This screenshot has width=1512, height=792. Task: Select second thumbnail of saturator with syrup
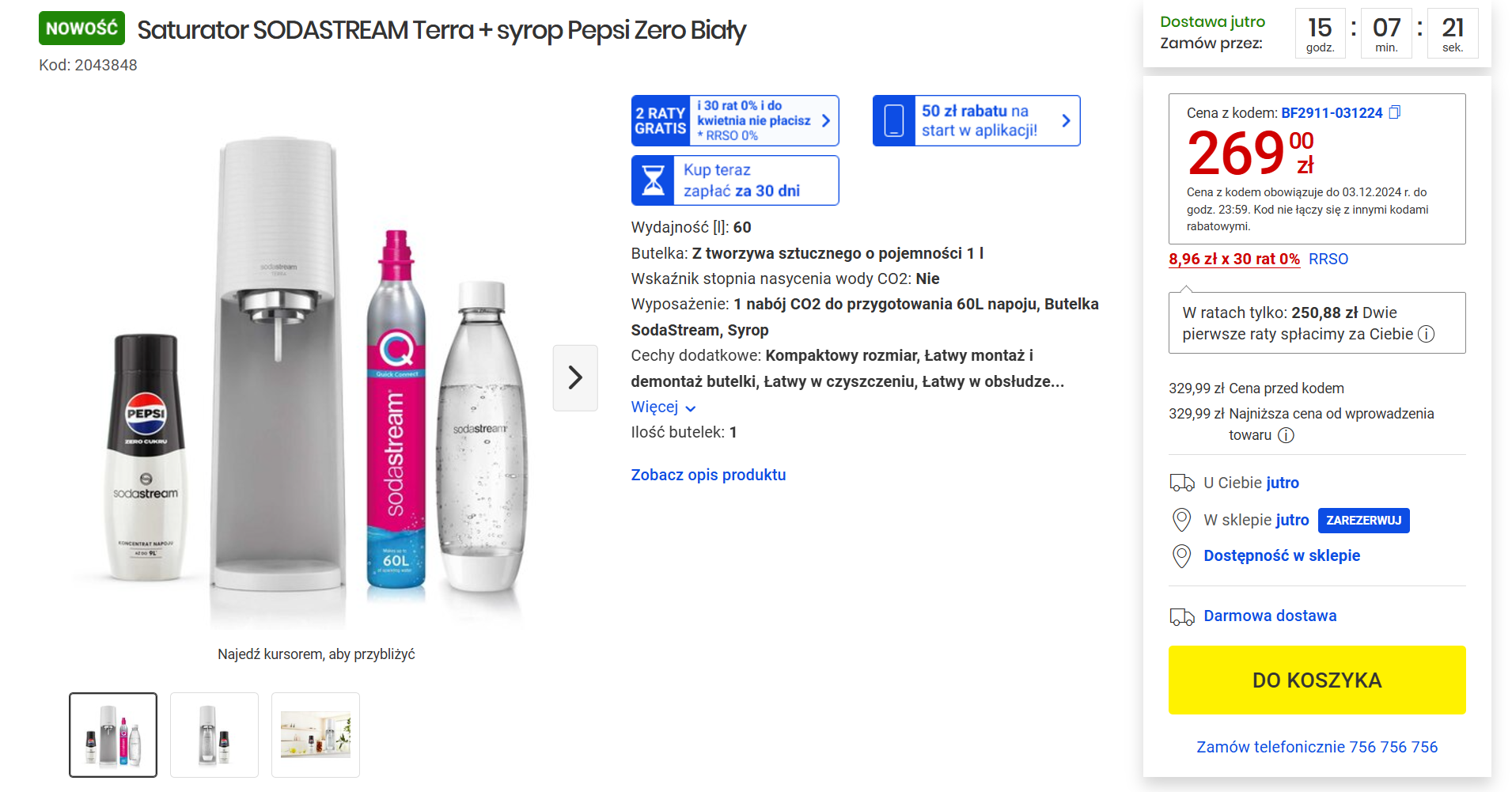point(214,735)
